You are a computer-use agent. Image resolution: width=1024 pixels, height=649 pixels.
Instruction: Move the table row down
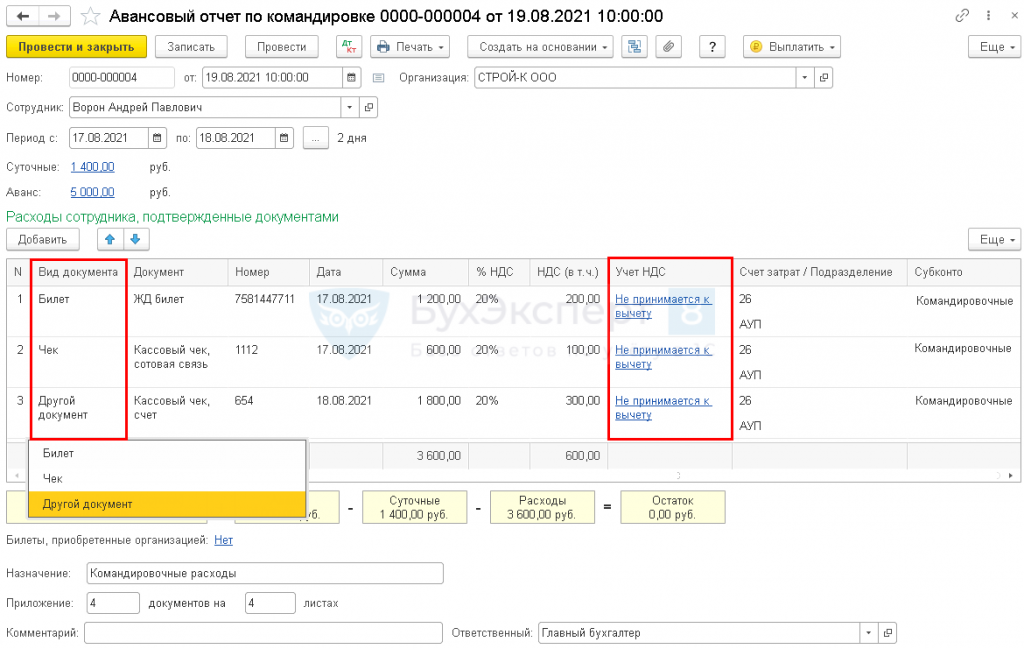tap(135, 239)
